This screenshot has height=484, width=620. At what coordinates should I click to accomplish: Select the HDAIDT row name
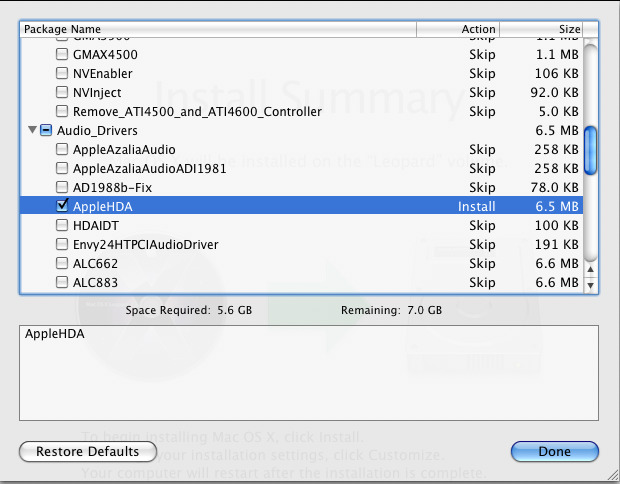point(96,225)
